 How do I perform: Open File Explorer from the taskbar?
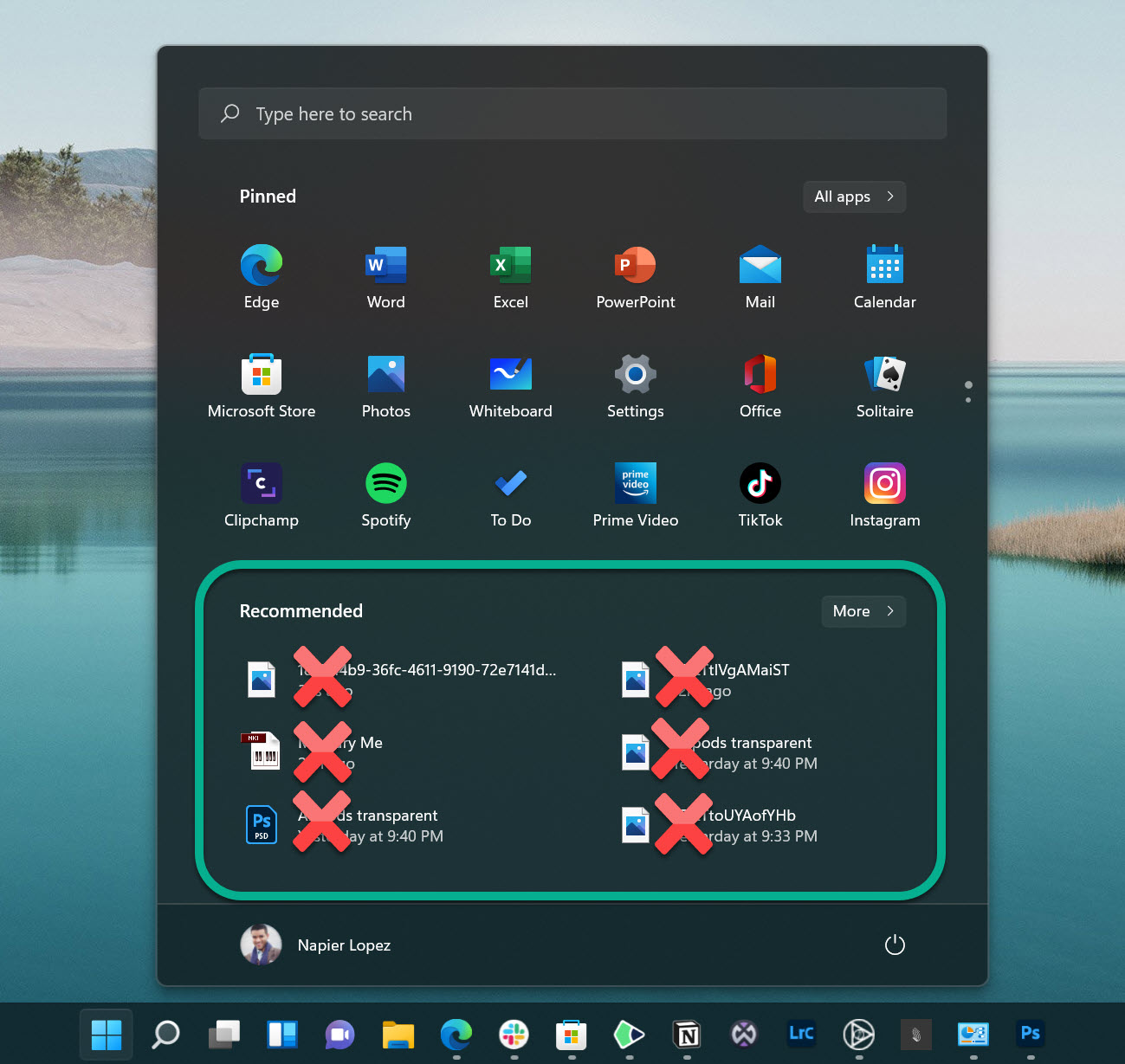398,1034
